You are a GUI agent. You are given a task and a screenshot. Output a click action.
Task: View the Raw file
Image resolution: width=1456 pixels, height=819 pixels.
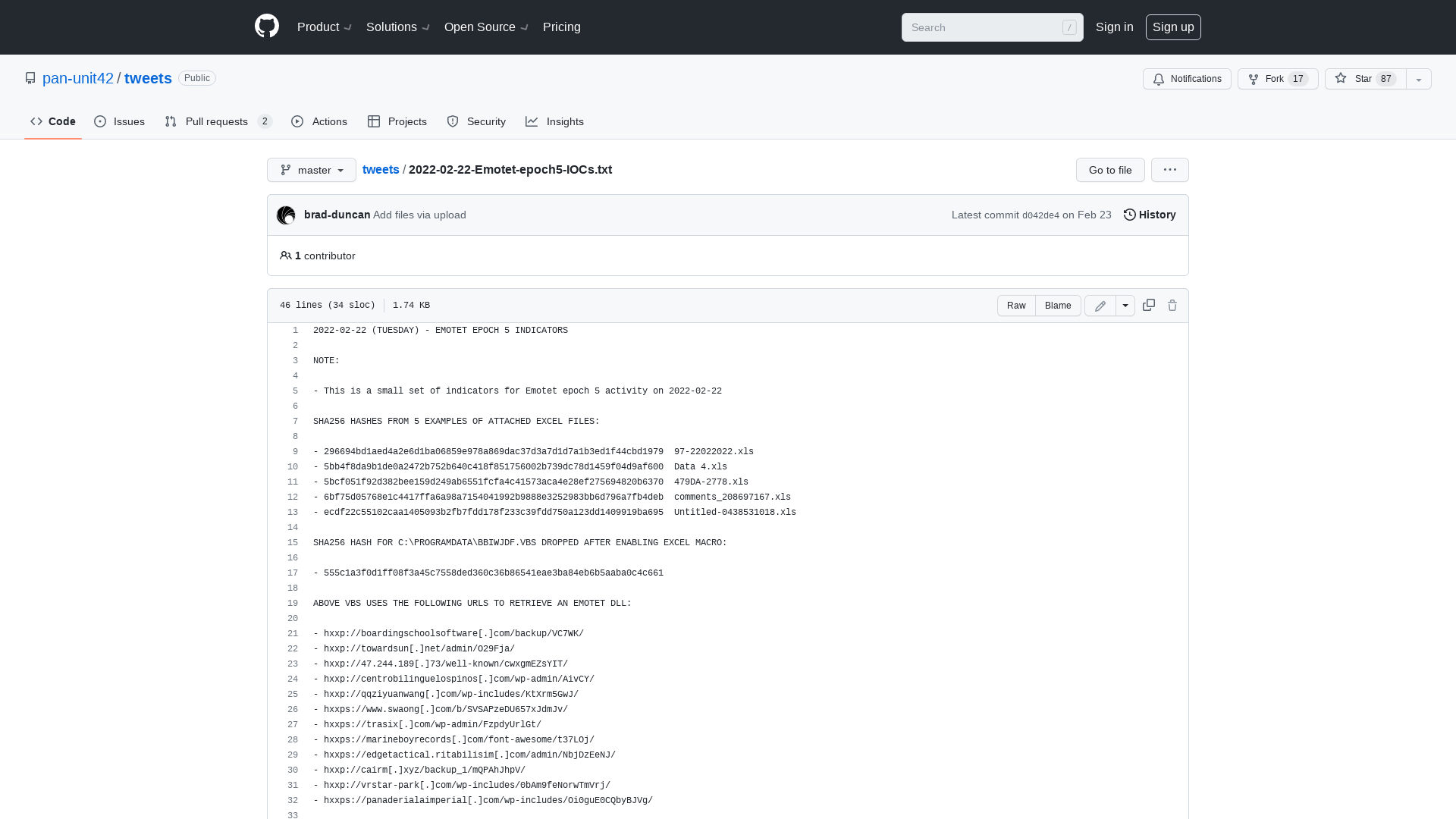click(1016, 306)
